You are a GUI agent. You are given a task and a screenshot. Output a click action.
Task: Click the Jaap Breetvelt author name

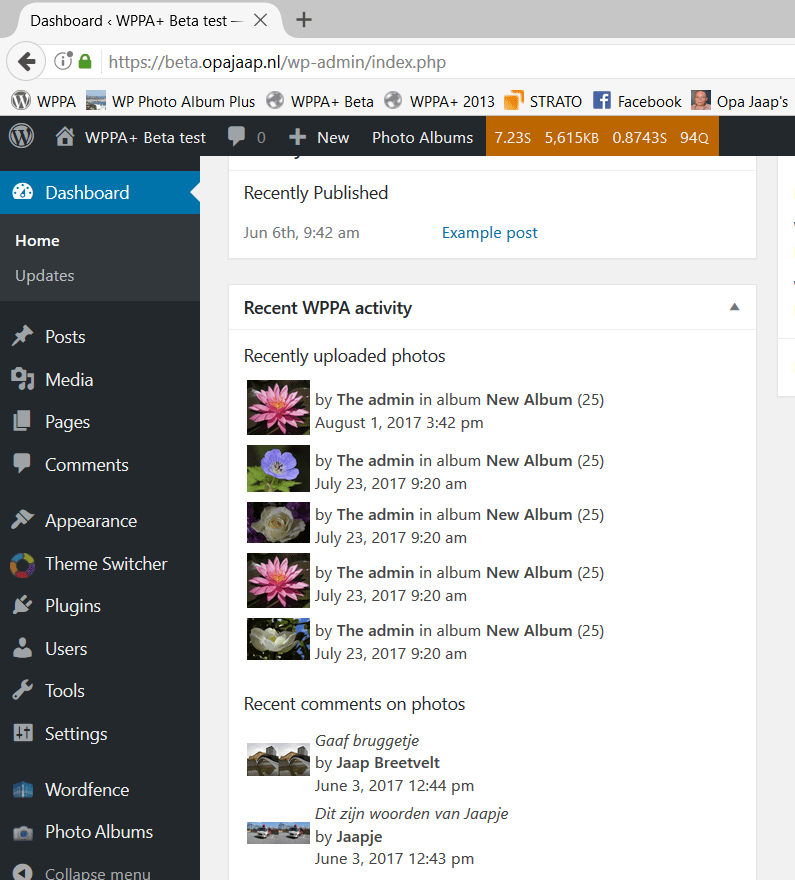[388, 763]
